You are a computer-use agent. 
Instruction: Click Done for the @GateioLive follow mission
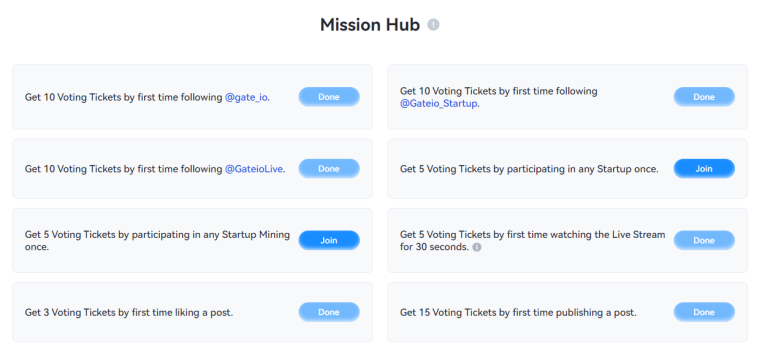[329, 169]
